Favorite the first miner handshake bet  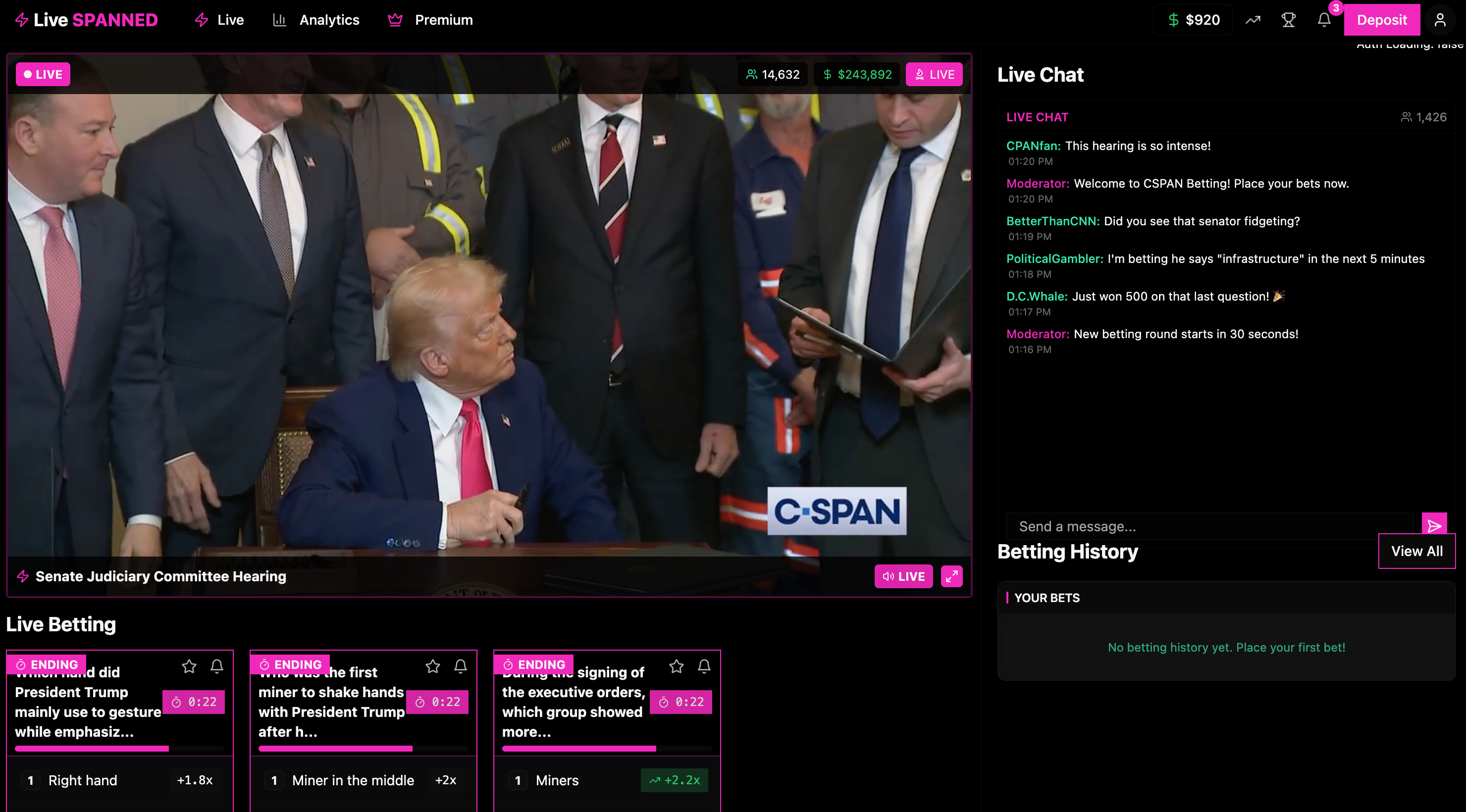click(x=432, y=666)
